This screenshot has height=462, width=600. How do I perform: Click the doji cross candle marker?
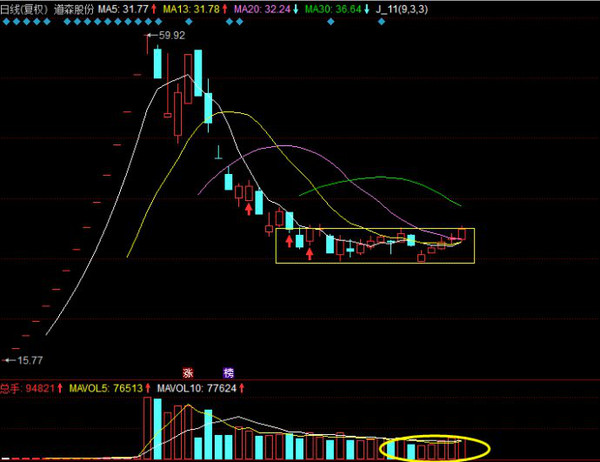click(x=218, y=152)
